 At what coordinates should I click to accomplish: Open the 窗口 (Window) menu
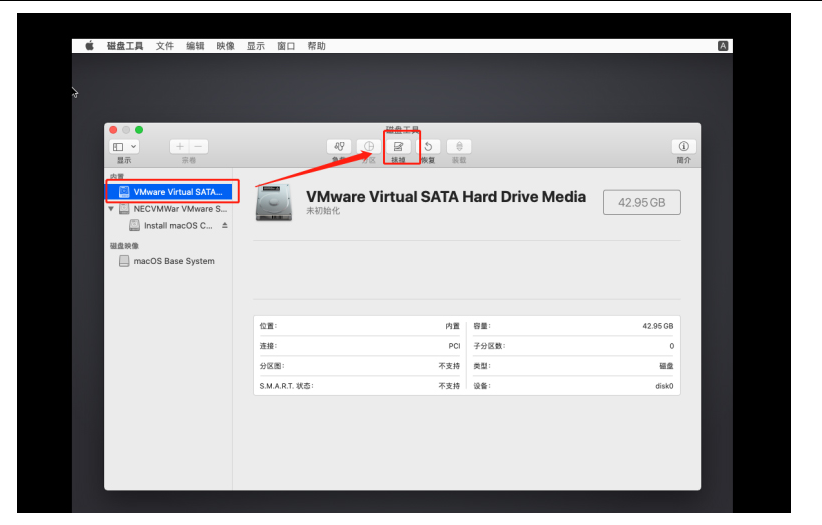[x=286, y=46]
